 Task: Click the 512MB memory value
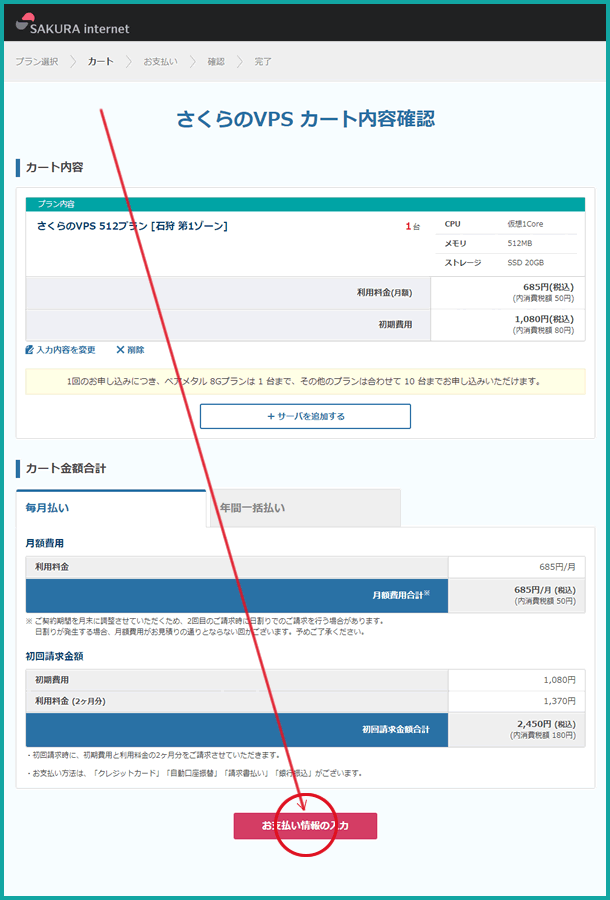click(520, 243)
